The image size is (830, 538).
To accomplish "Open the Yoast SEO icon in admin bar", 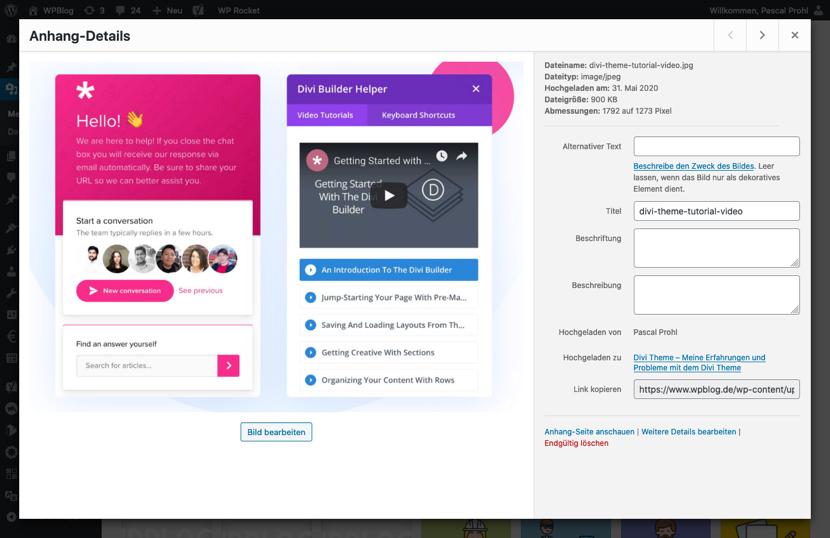I will 198,10.
